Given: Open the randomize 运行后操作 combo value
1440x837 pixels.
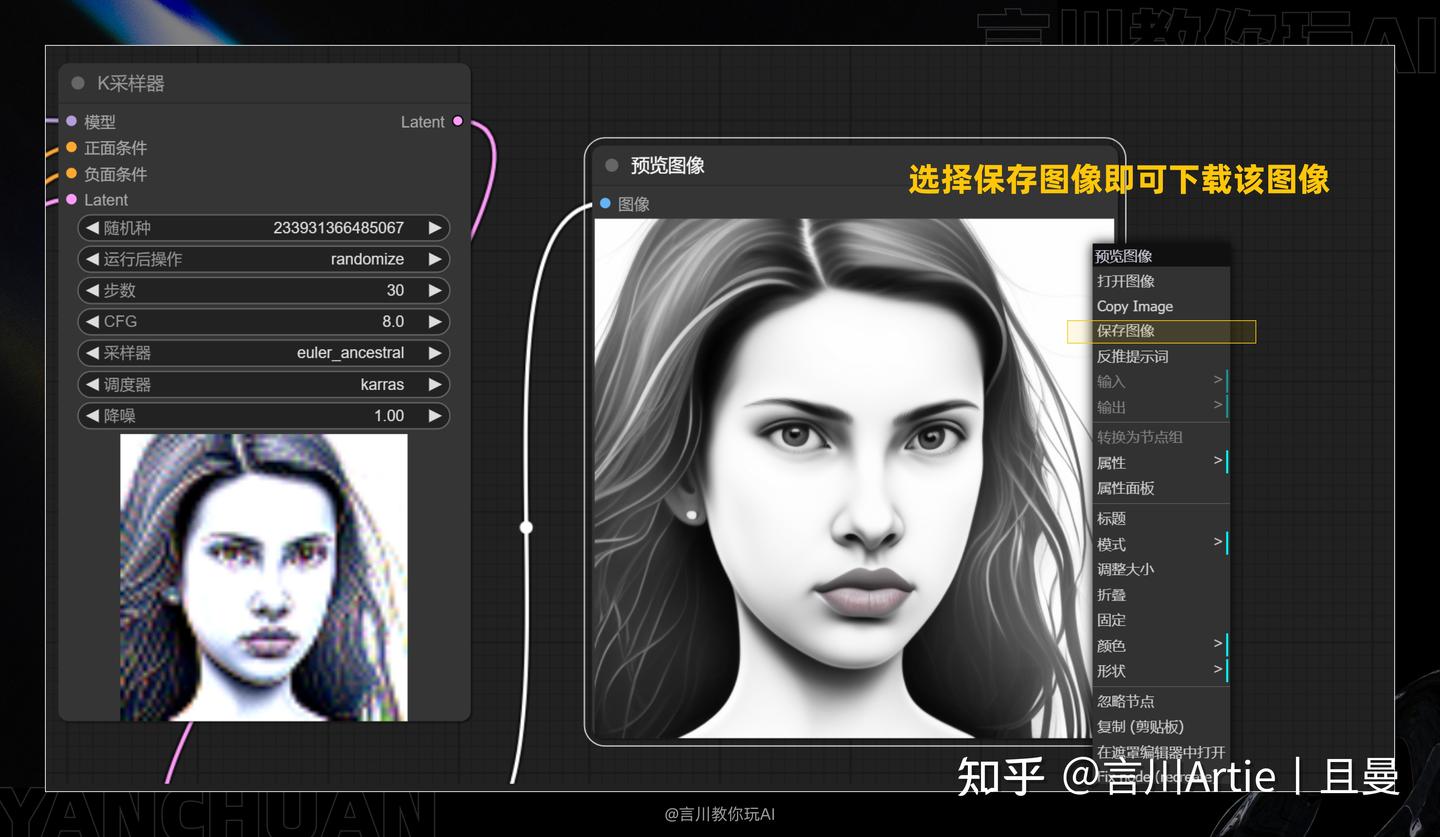Looking at the screenshot, I should point(368,259).
